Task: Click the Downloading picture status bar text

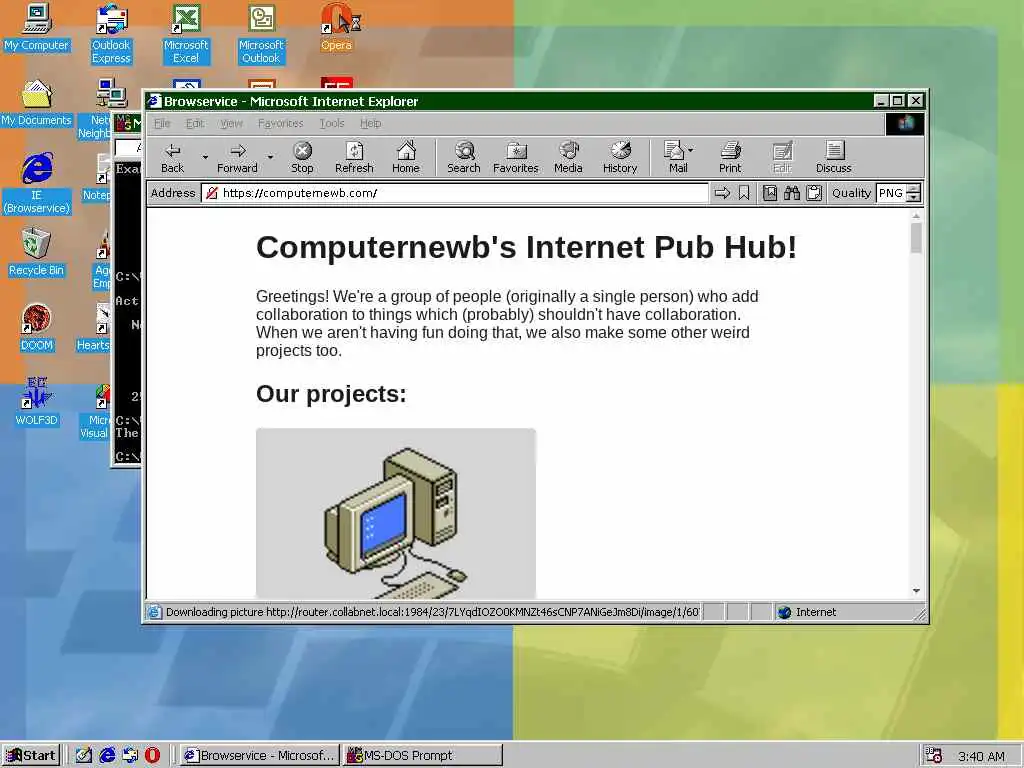Action: point(432,613)
